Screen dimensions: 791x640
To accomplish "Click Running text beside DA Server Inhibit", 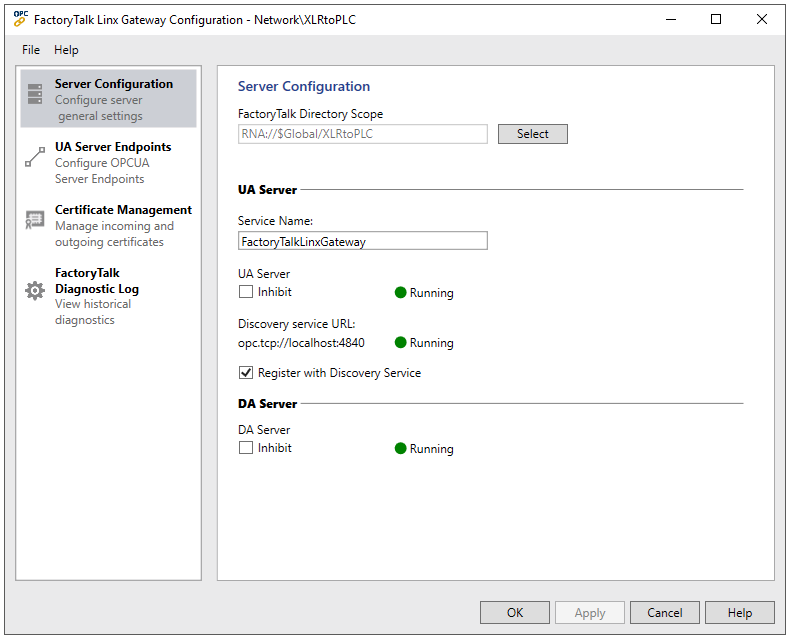I will 431,449.
